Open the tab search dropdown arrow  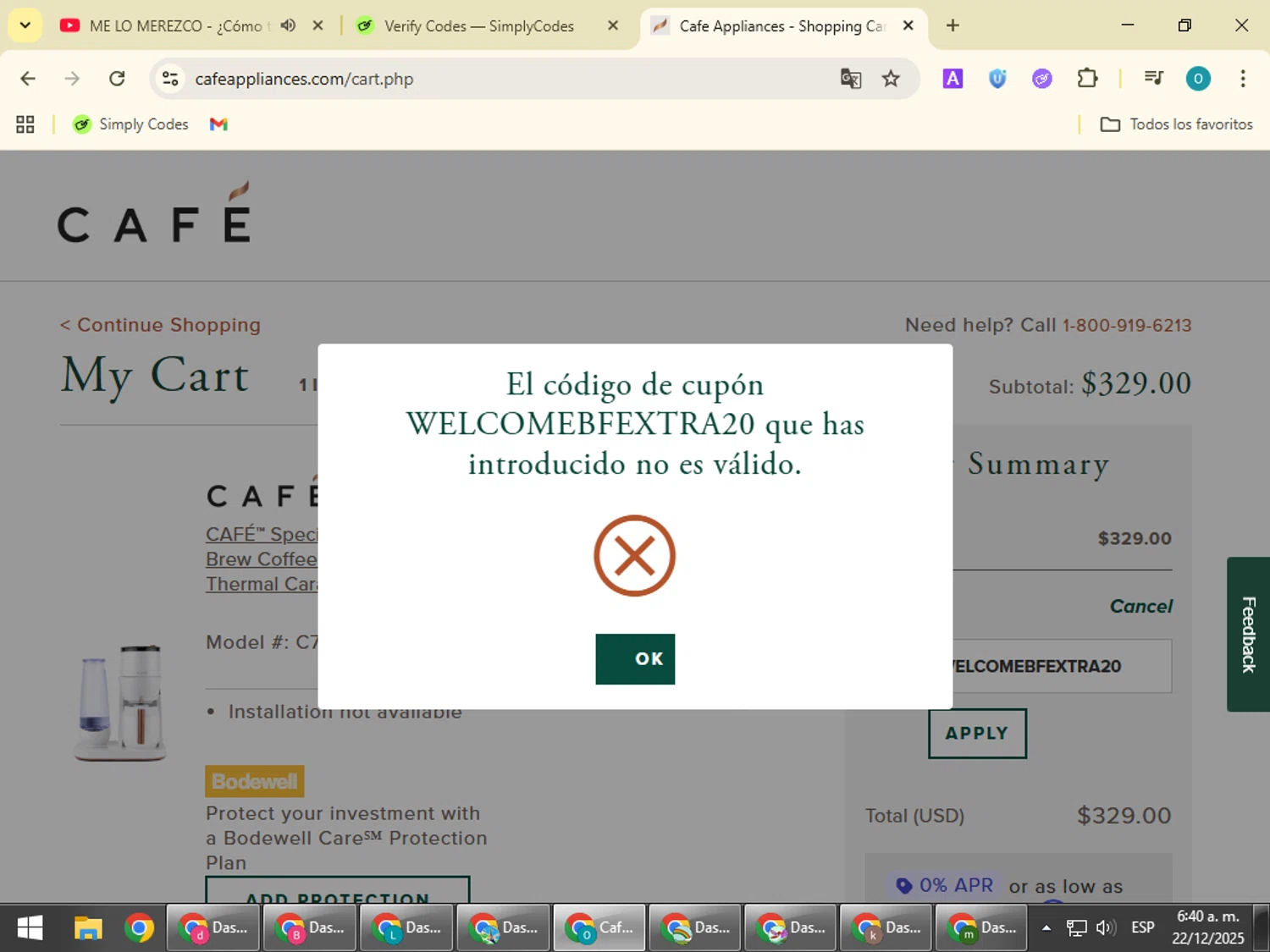point(25,25)
